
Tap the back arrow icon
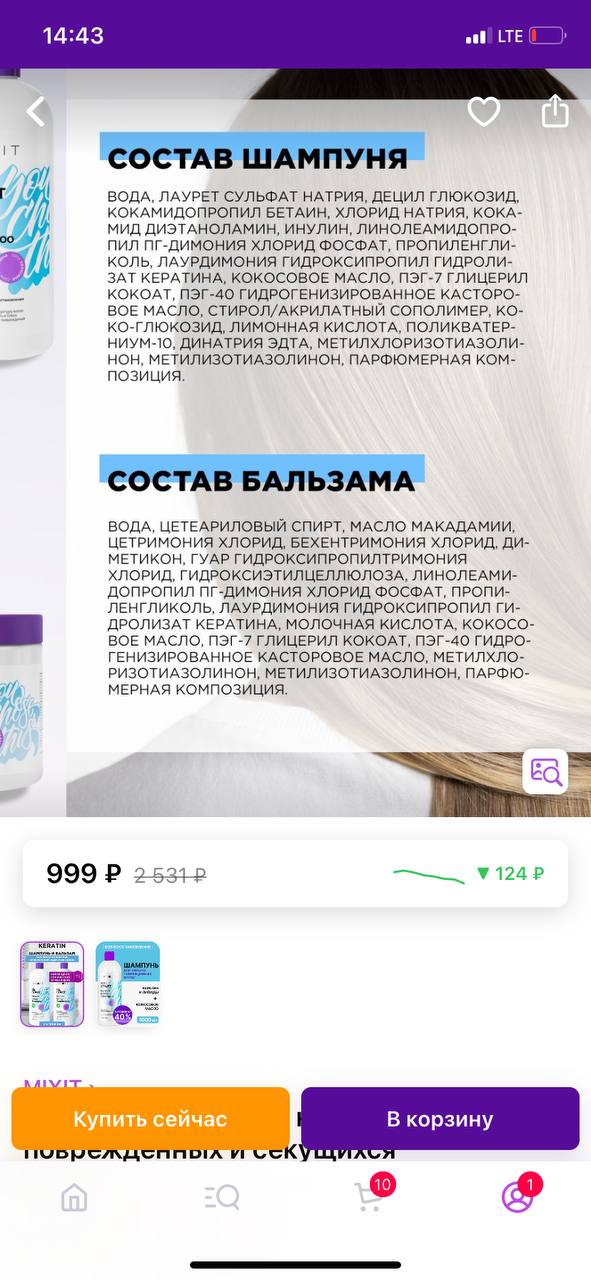pyautogui.click(x=36, y=112)
